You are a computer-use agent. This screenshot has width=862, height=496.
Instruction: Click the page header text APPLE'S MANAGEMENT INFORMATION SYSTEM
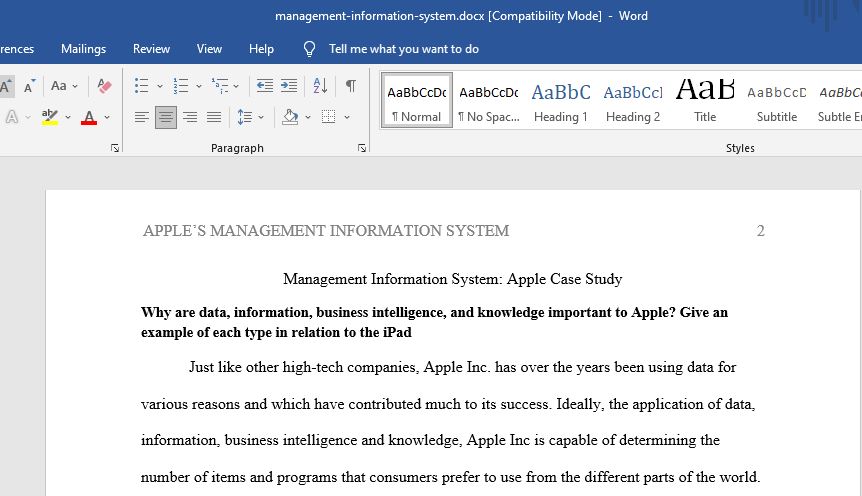[x=326, y=230]
